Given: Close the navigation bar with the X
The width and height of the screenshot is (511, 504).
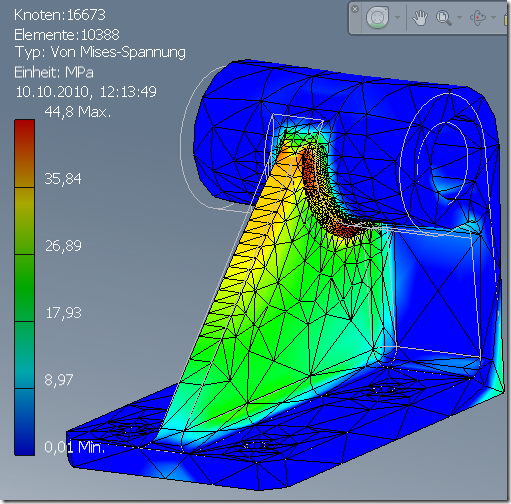Looking at the screenshot, I should tap(355, 9).
